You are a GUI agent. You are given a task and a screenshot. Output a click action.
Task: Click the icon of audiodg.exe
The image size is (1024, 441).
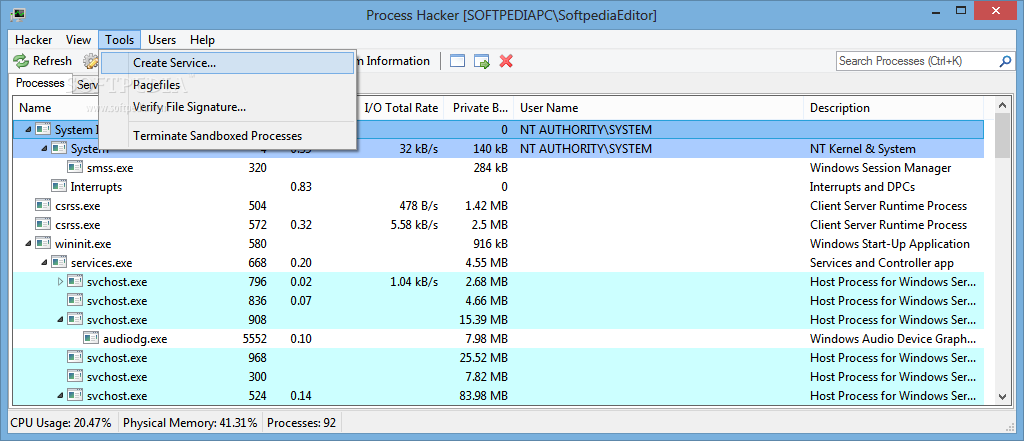click(x=91, y=338)
